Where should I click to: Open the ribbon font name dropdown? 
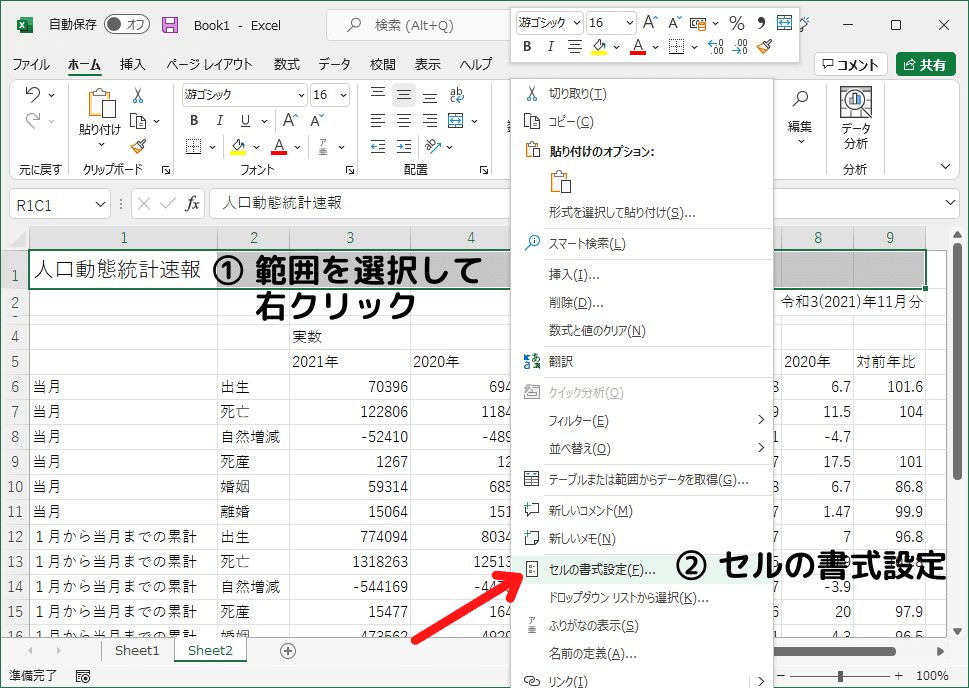(x=301, y=95)
